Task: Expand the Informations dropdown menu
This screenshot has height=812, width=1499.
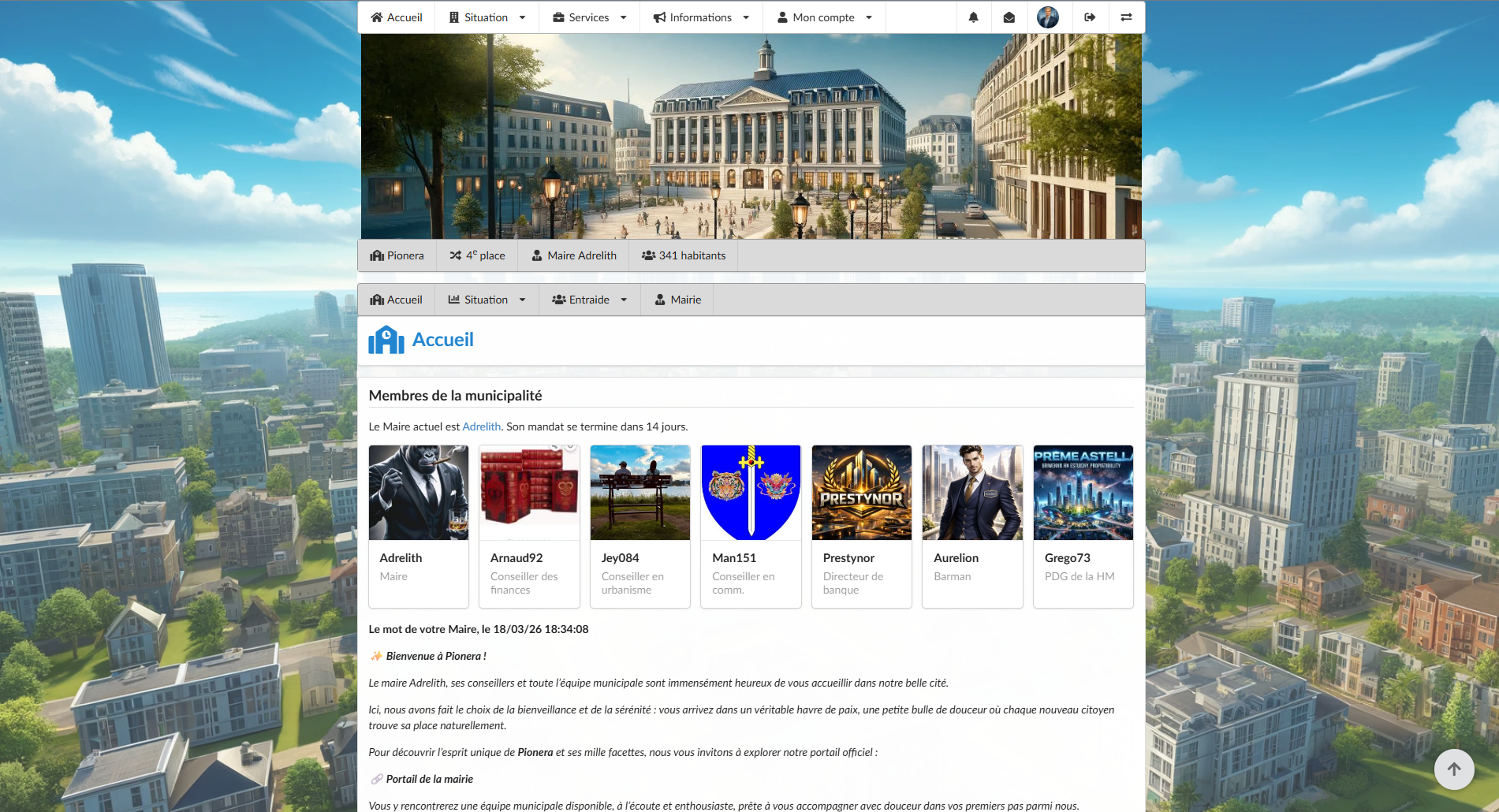Action: click(701, 17)
